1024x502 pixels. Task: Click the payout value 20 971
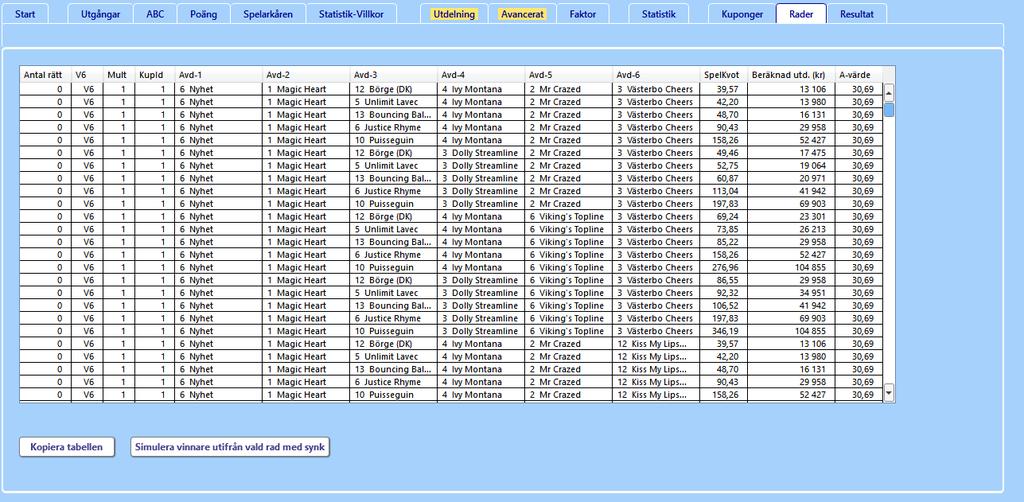pyautogui.click(x=812, y=178)
